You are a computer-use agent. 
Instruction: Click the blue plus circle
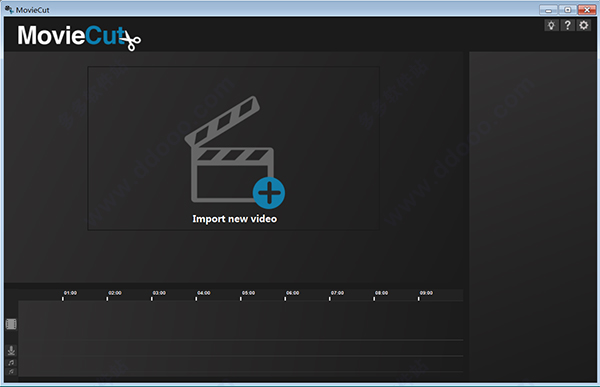click(x=269, y=193)
